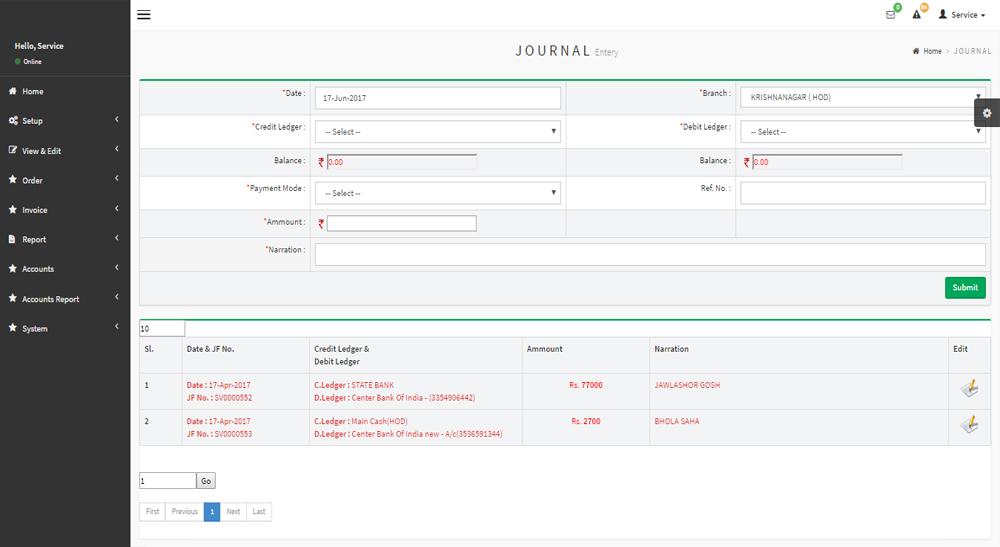The width and height of the screenshot is (1000, 547).
Task: Click the C.Ledger Main Cash(HOD) entry
Action: click(x=361, y=421)
